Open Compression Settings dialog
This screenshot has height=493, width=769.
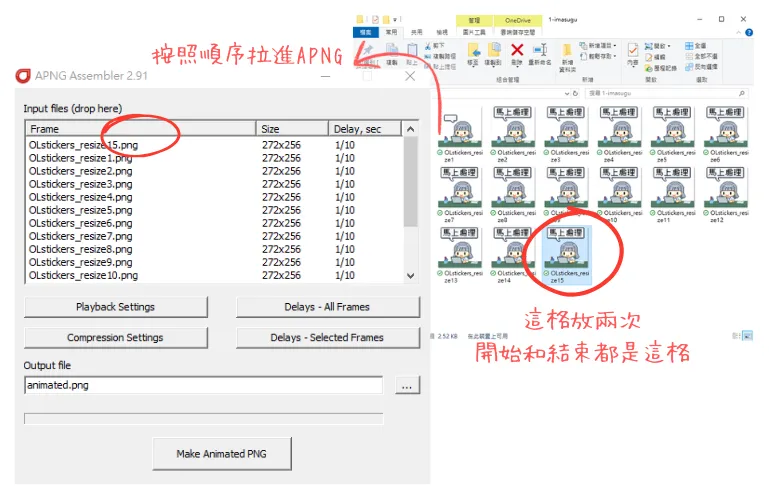[x=115, y=338]
